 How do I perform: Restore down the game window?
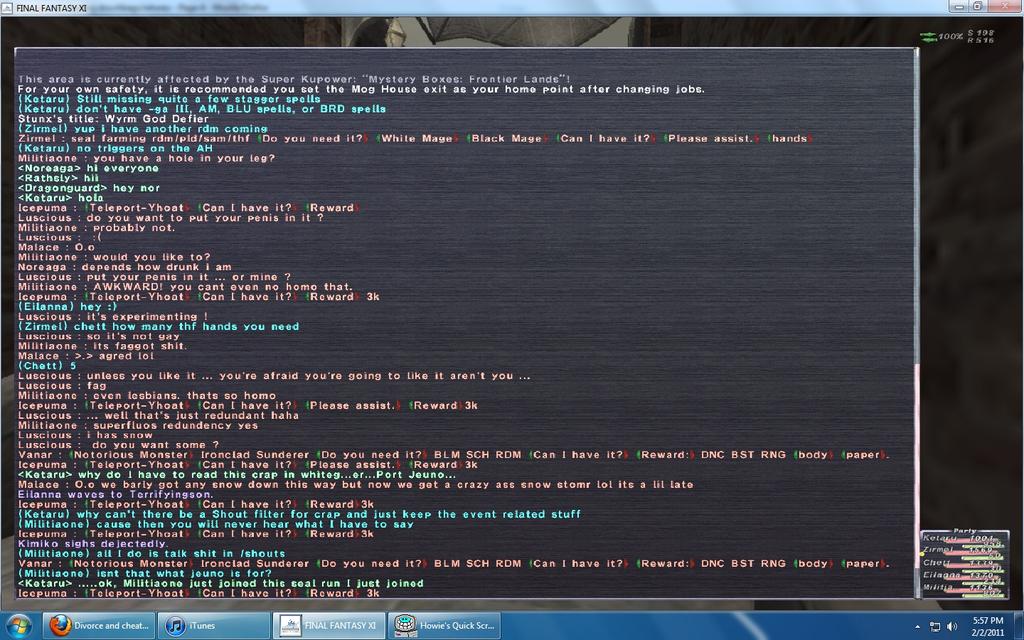(977, 6)
